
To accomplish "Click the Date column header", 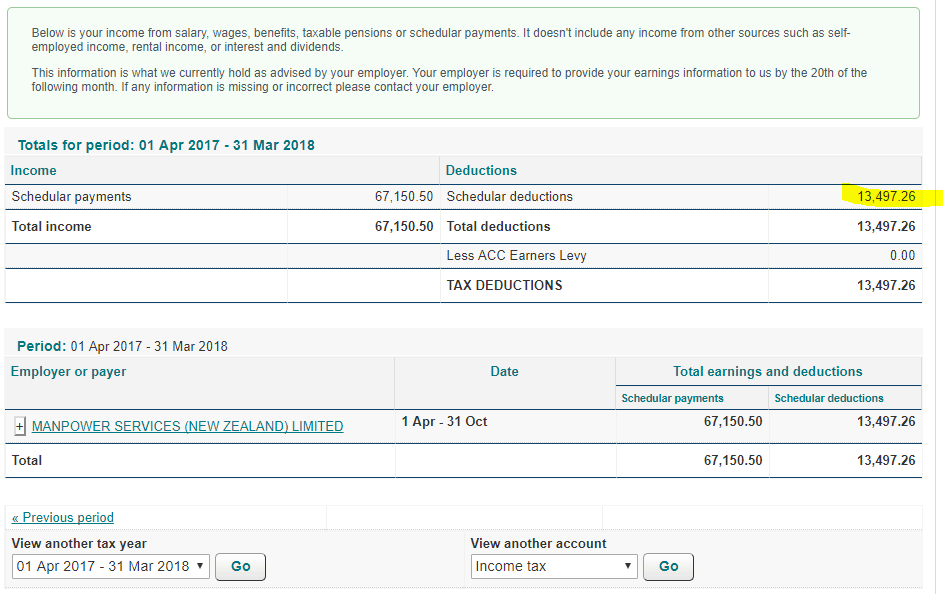I will pyautogui.click(x=504, y=372).
